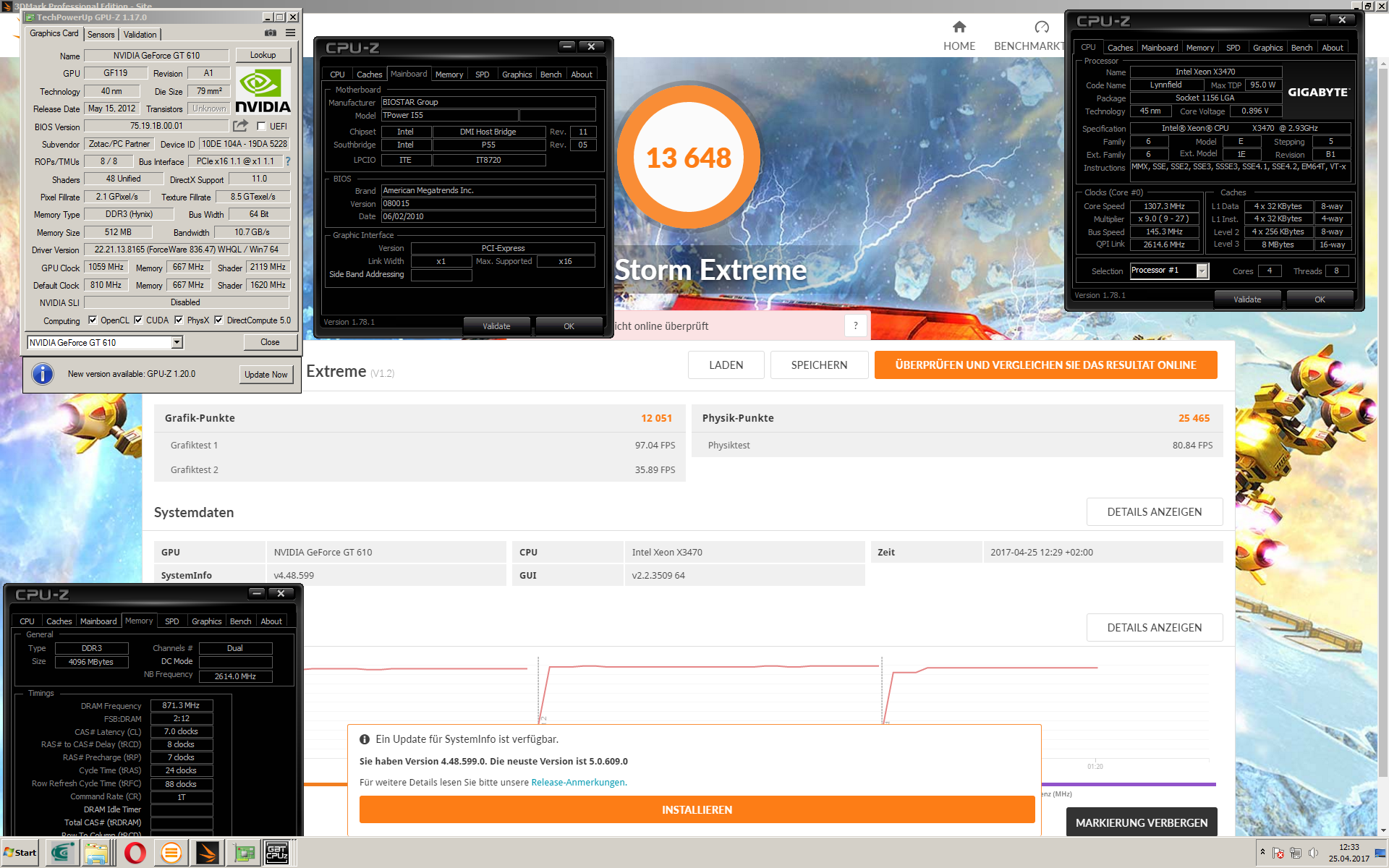Toggle the PhysX checkbox
This screenshot has height=868, width=1389.
[x=179, y=320]
